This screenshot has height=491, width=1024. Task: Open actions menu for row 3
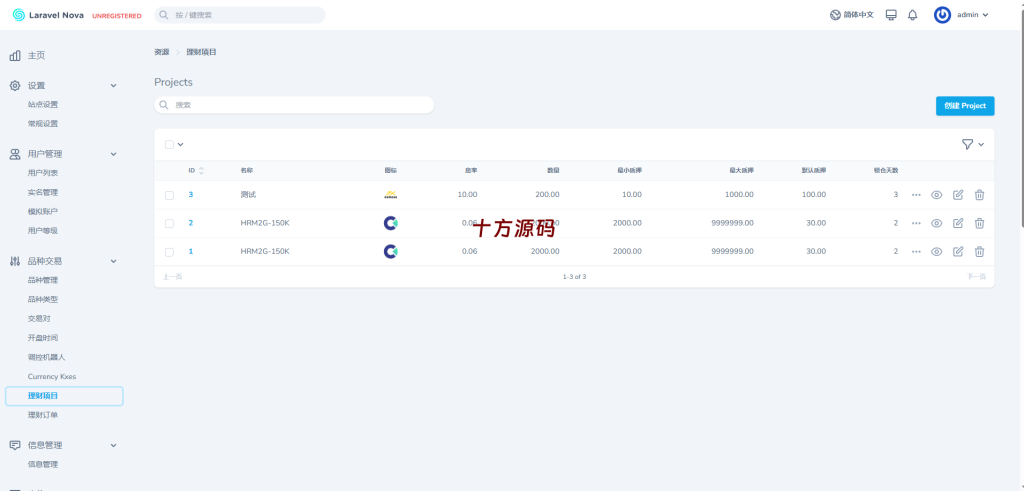tap(916, 195)
